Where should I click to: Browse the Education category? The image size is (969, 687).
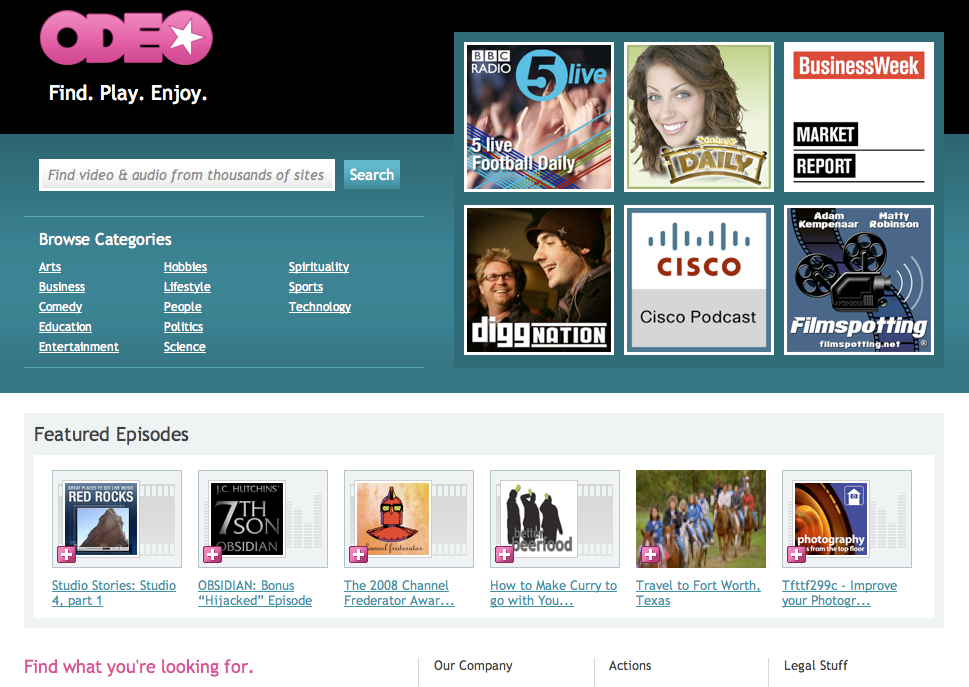65,327
